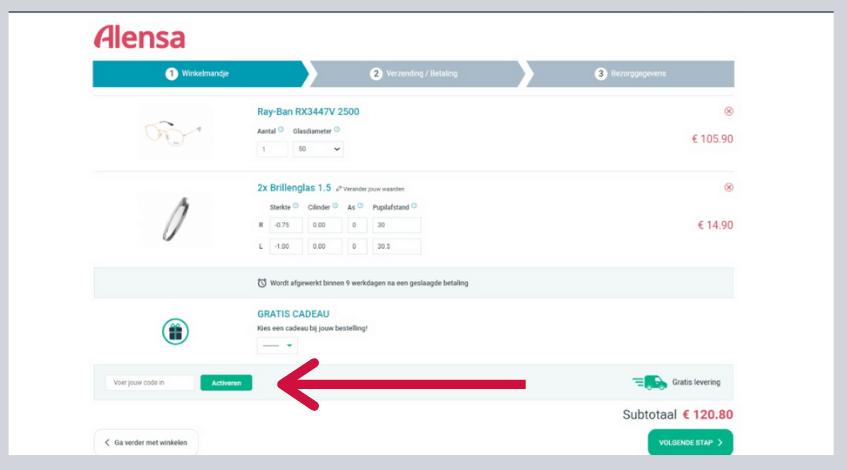Select the Bezorggegevens step tab

click(630, 74)
